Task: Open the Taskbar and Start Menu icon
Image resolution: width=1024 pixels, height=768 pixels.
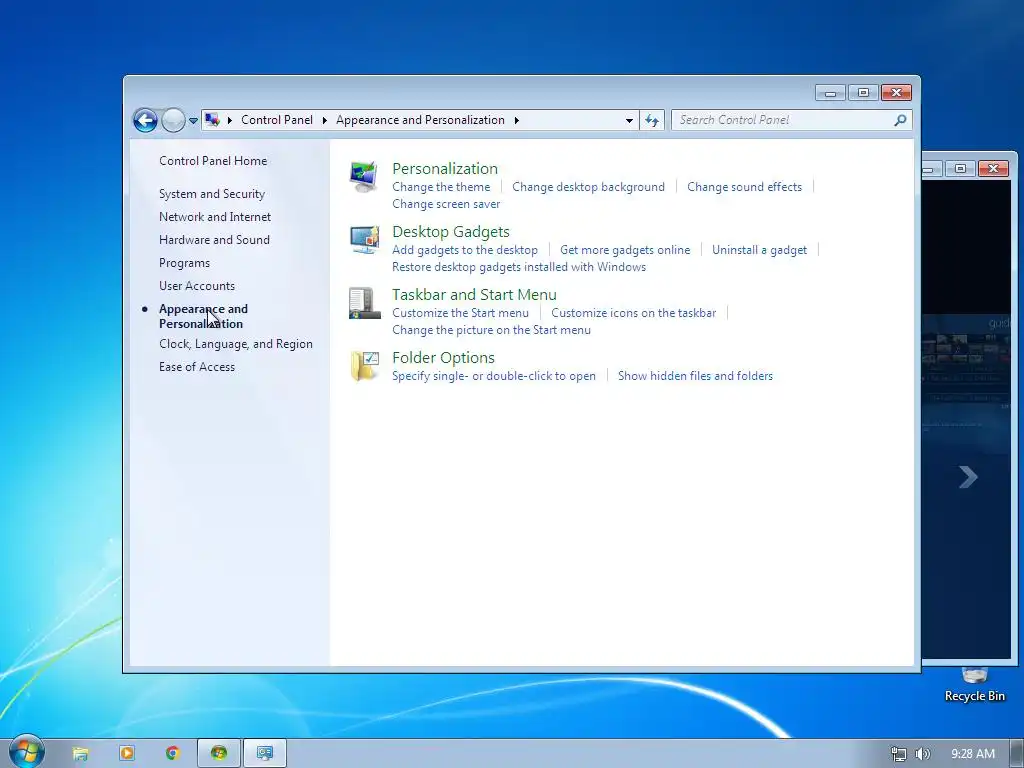Action: pyautogui.click(x=364, y=303)
